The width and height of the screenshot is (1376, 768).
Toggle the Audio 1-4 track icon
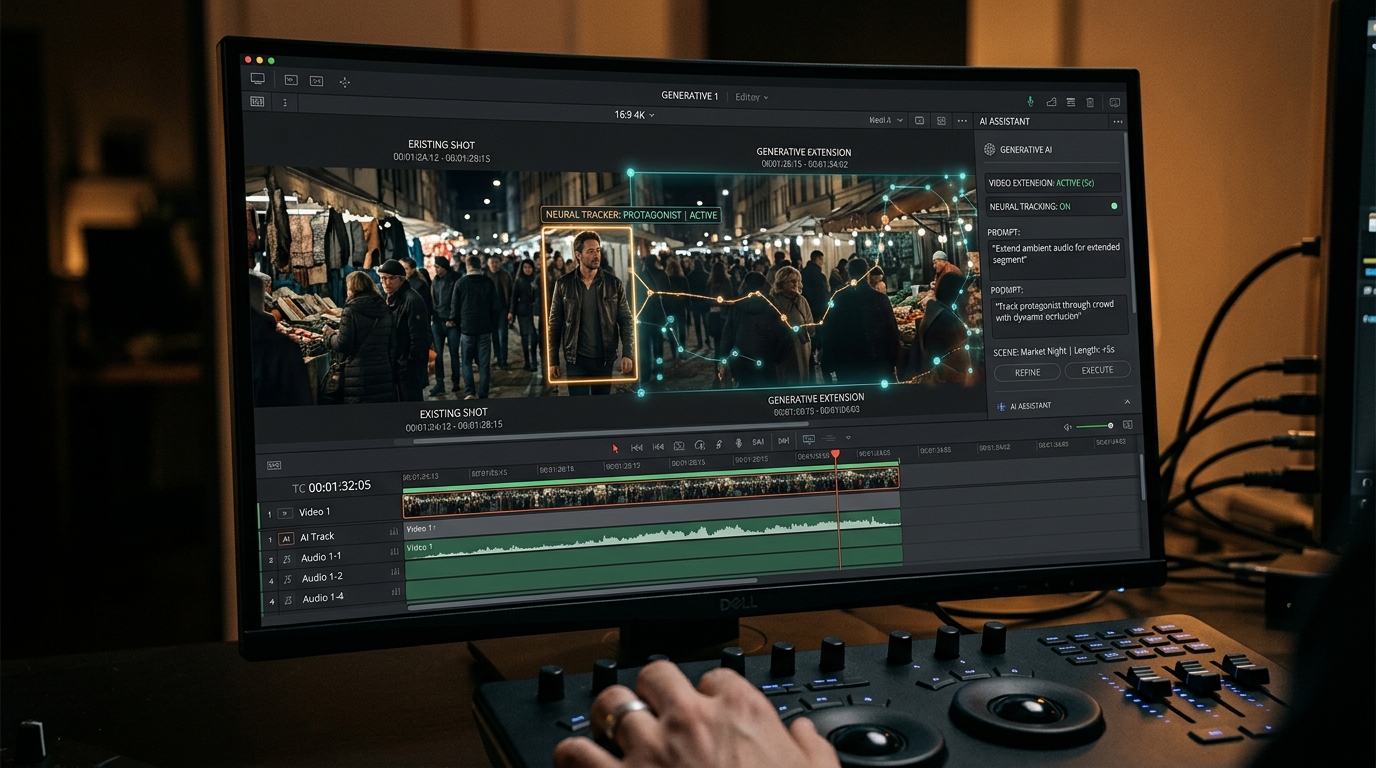tap(288, 599)
